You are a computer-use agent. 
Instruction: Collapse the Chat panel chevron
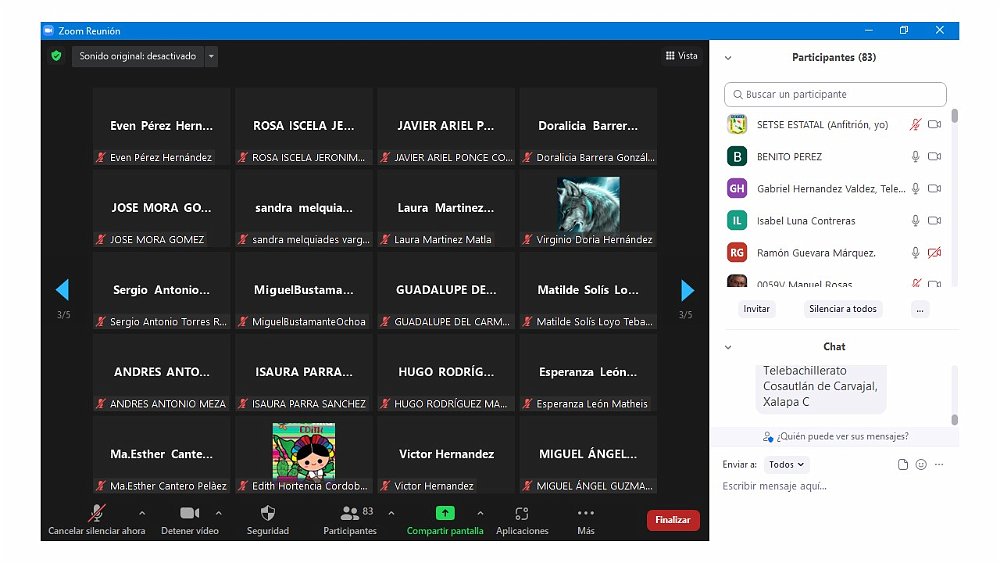(728, 347)
